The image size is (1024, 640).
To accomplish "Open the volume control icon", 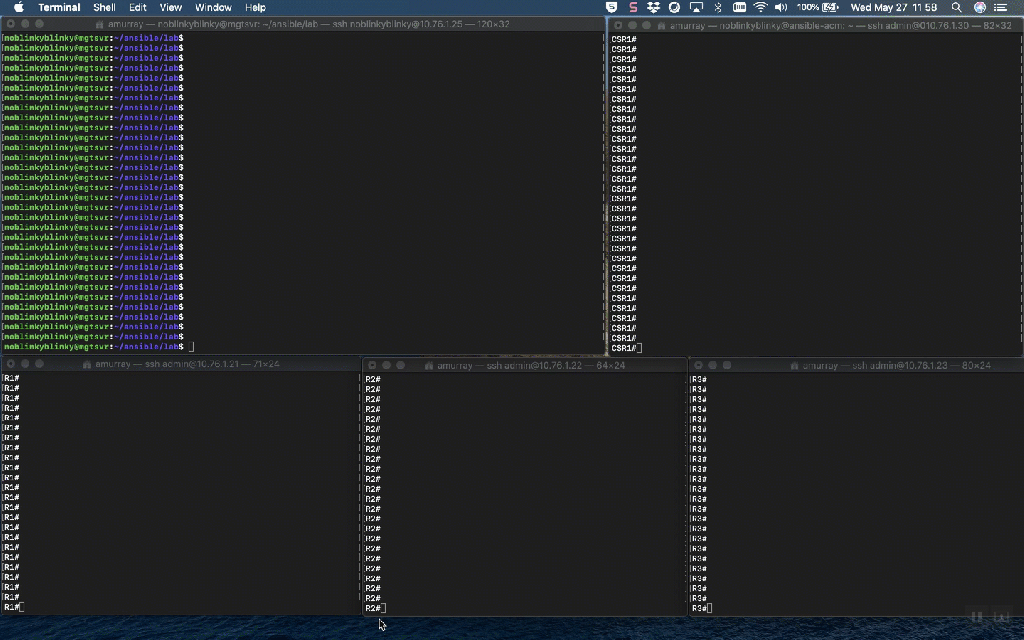I will coord(781,7).
